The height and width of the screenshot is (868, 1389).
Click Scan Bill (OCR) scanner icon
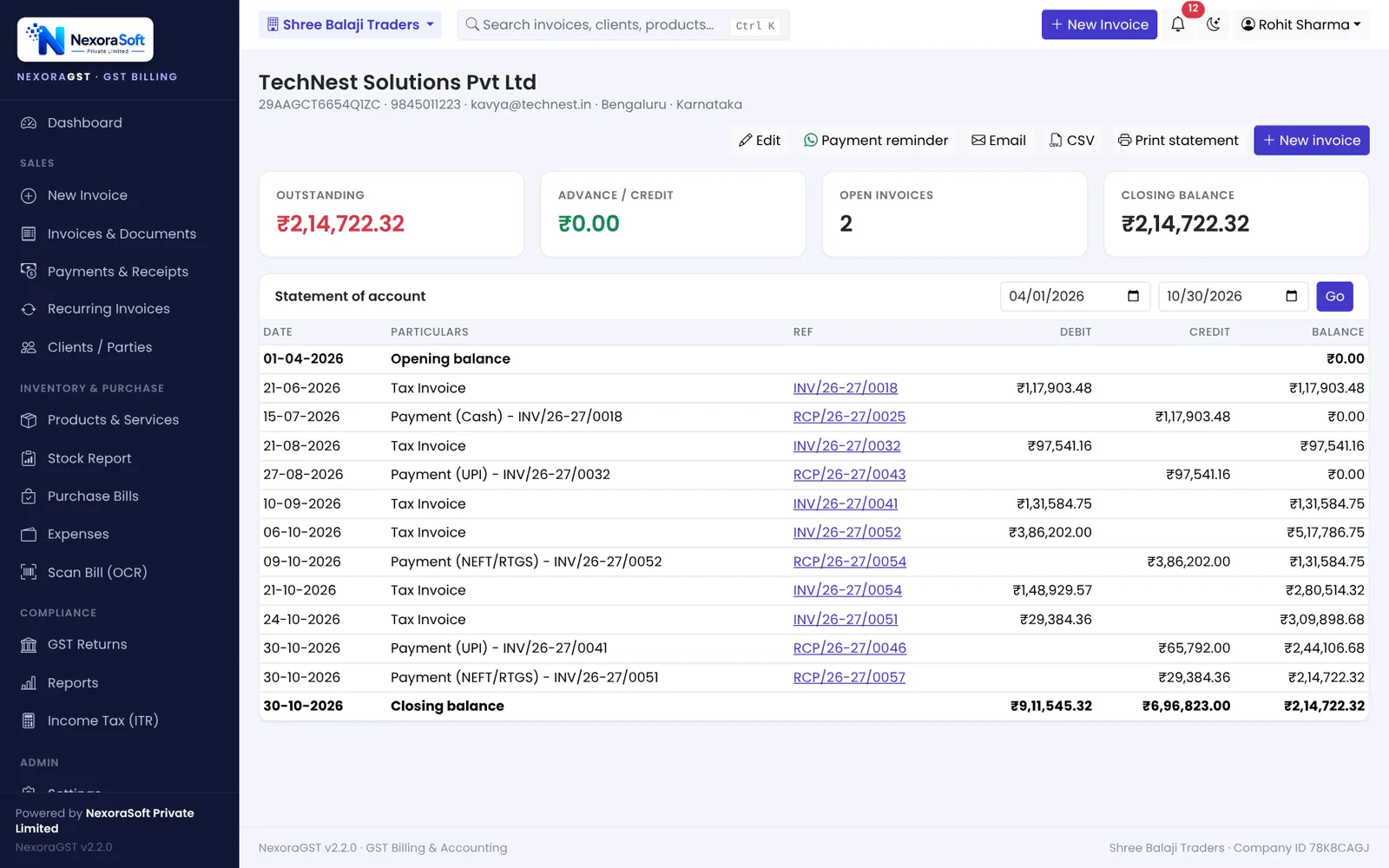tap(29, 573)
